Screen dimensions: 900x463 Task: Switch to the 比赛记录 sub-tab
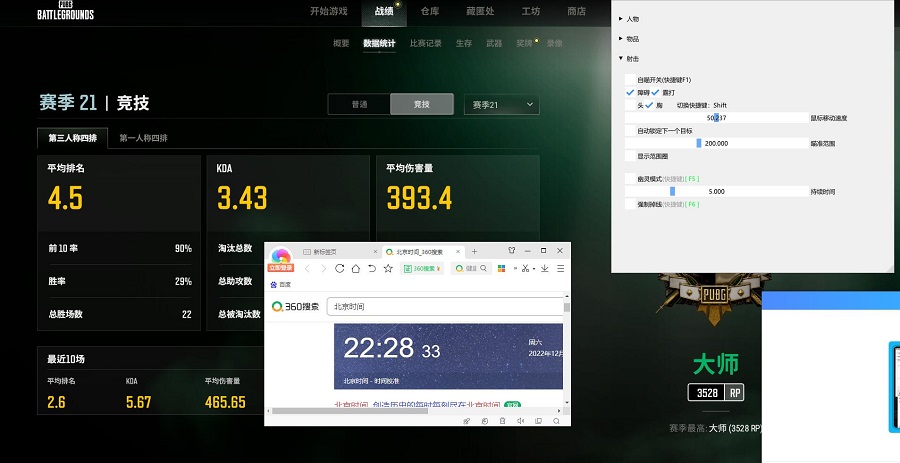point(426,43)
